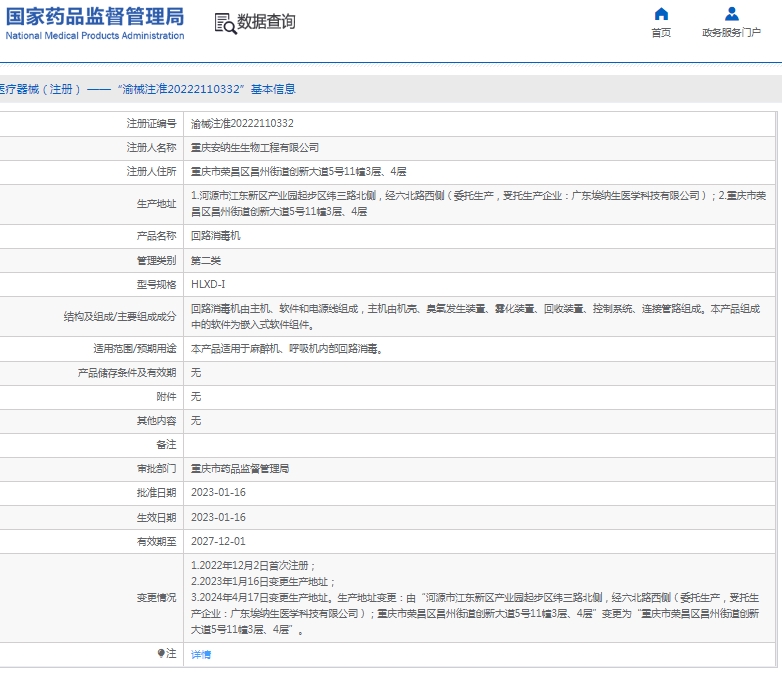This screenshot has height=675, width=782.
Task: Click the 审批部门 row label
Action: point(157,468)
